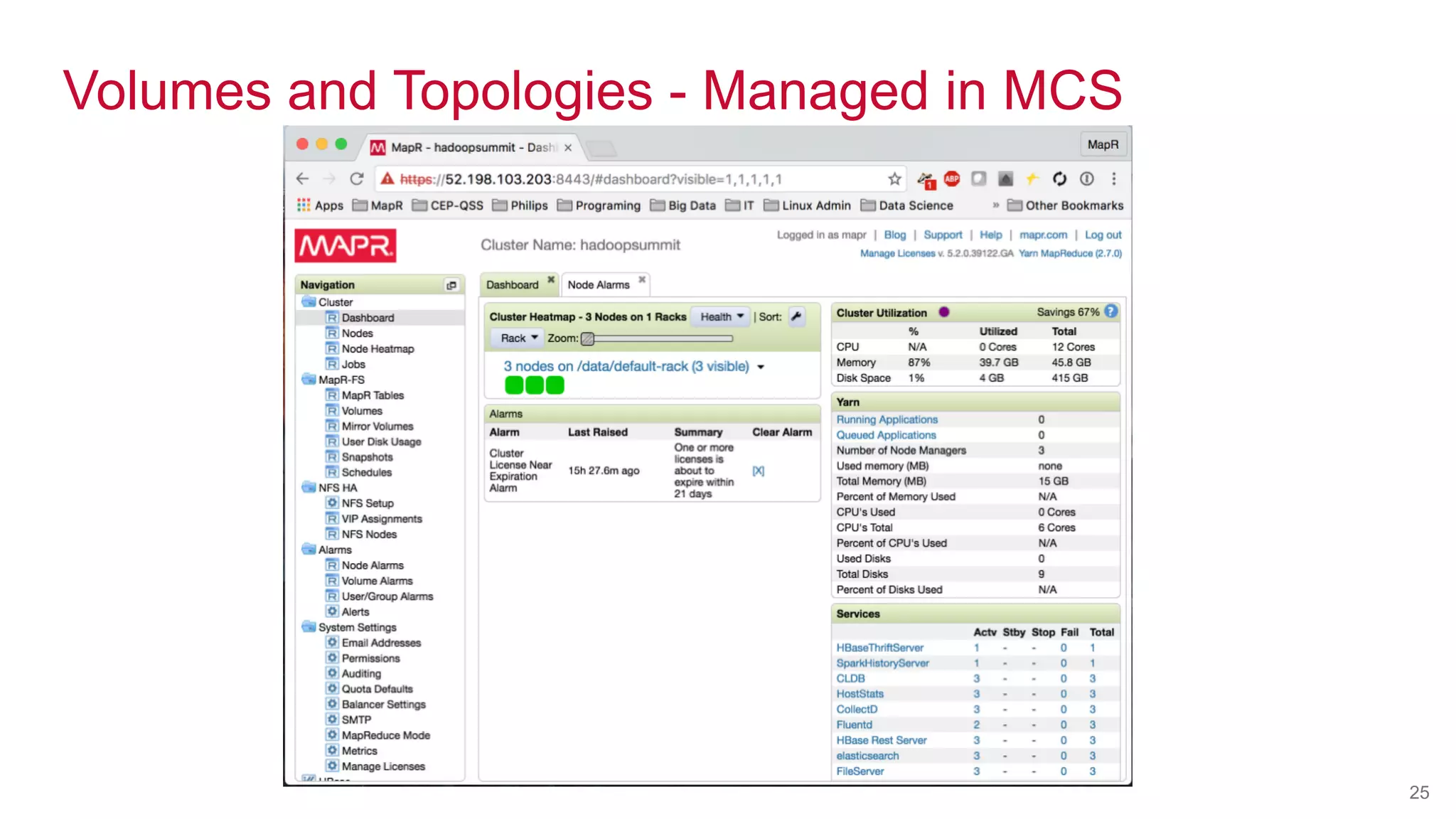Open the Linux Admin bookmarks folder

click(x=808, y=205)
